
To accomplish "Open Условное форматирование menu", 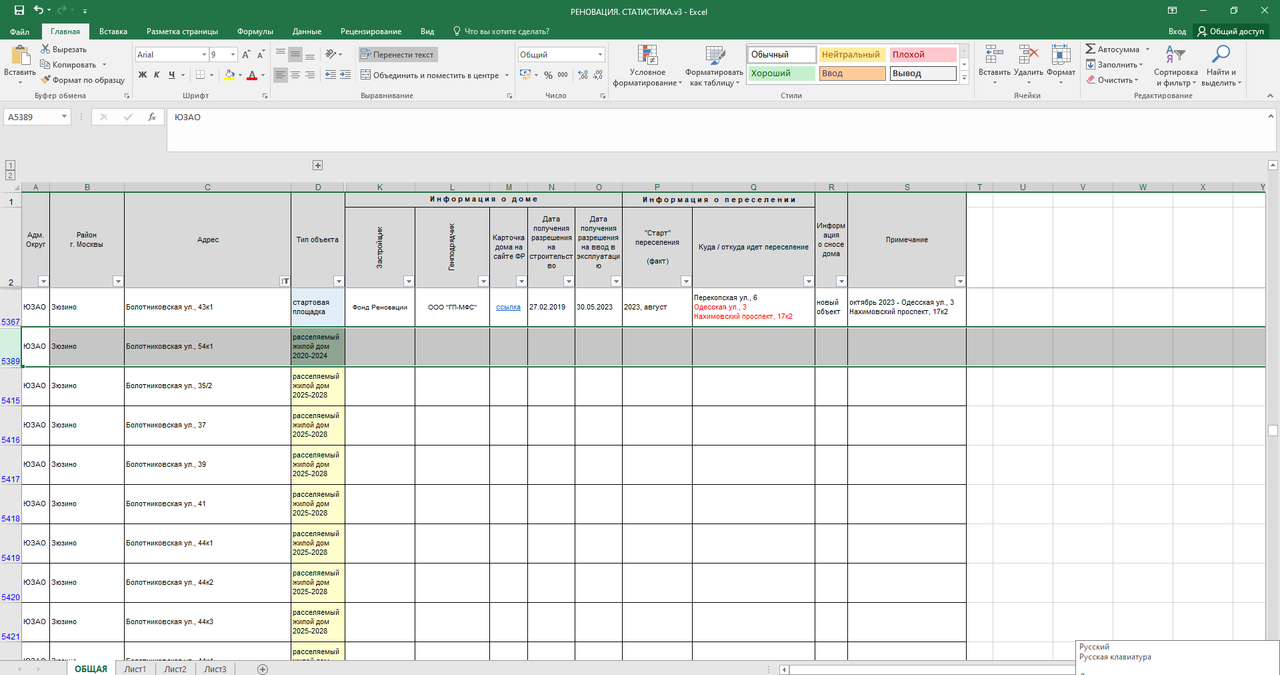I will click(647, 66).
